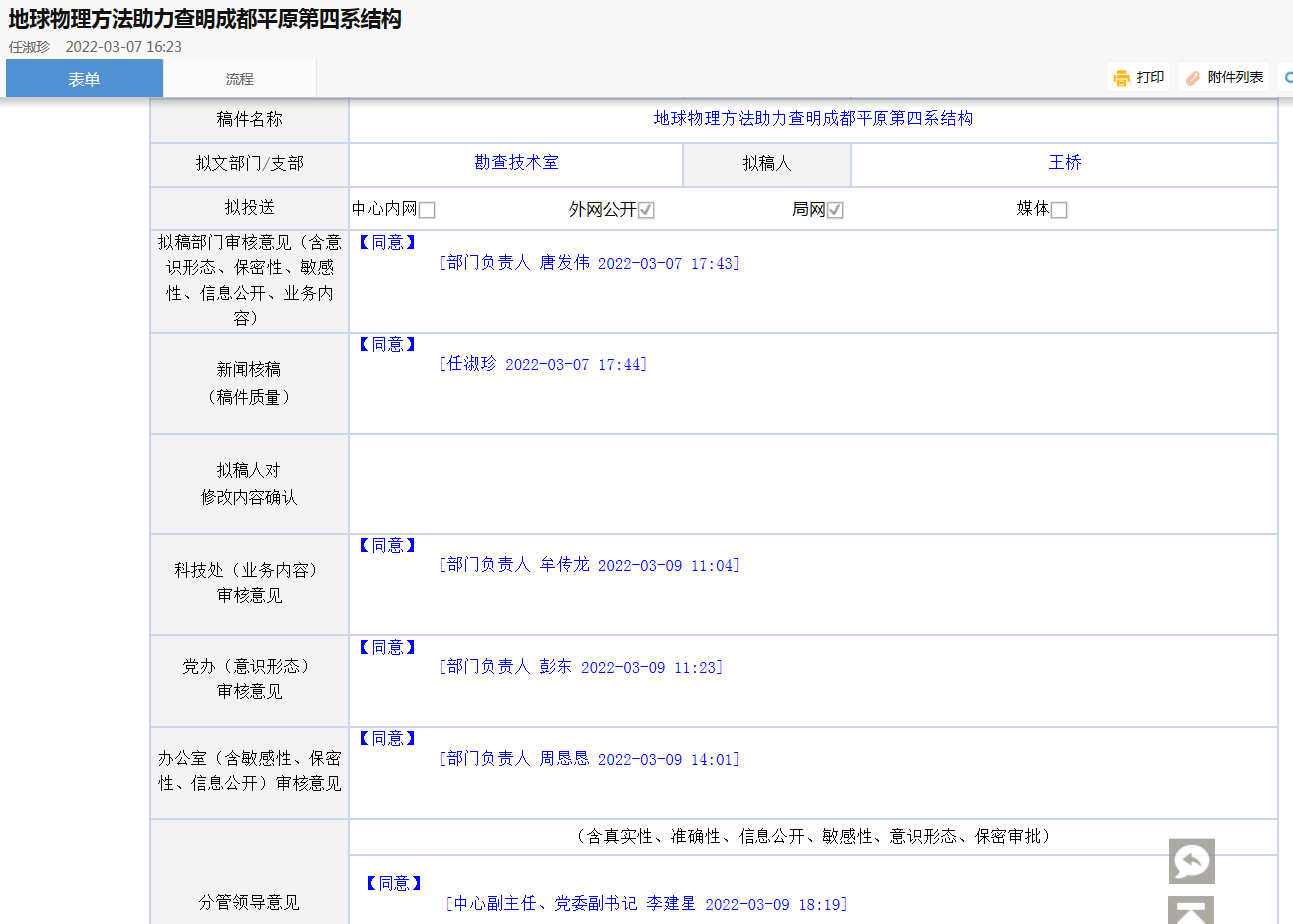Toggle the 外网公开 checkbox
This screenshot has height=924, width=1293.
(646, 210)
